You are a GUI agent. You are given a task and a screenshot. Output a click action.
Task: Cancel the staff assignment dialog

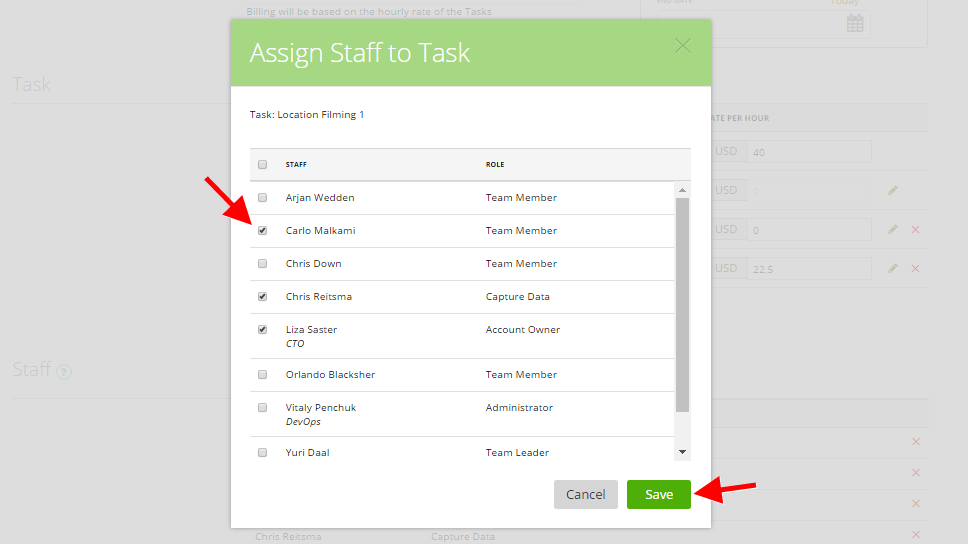585,495
